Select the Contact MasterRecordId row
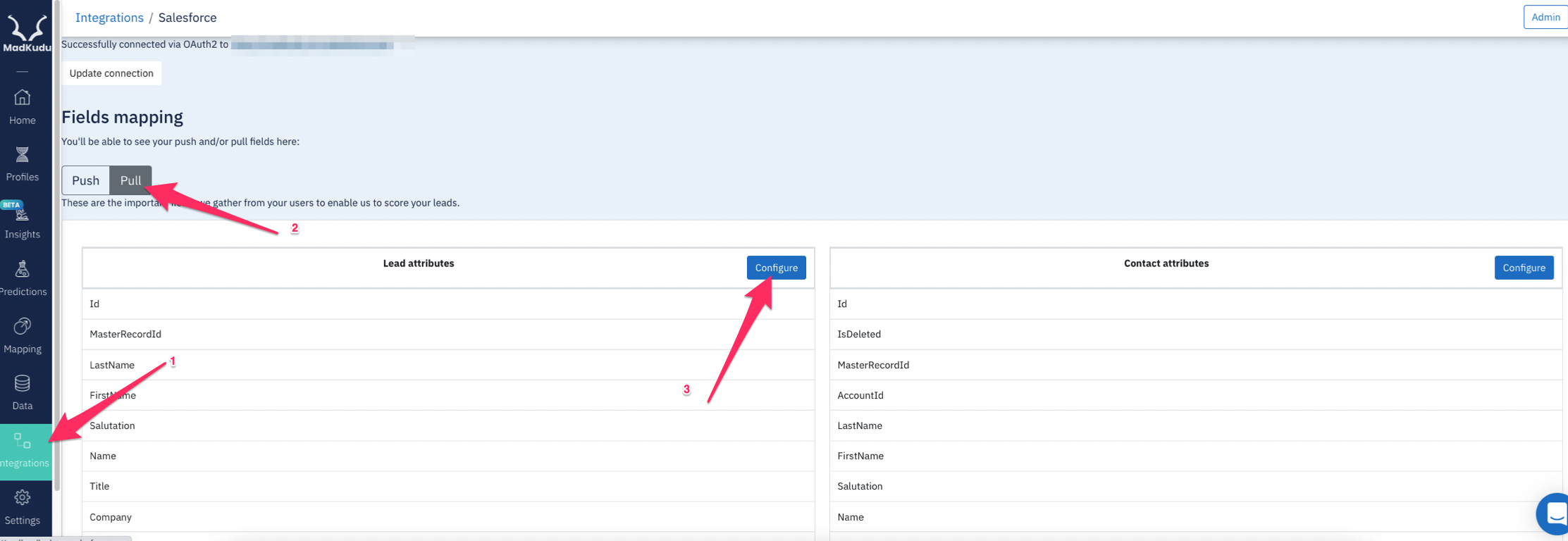This screenshot has height=541, width=1568. [1196, 365]
